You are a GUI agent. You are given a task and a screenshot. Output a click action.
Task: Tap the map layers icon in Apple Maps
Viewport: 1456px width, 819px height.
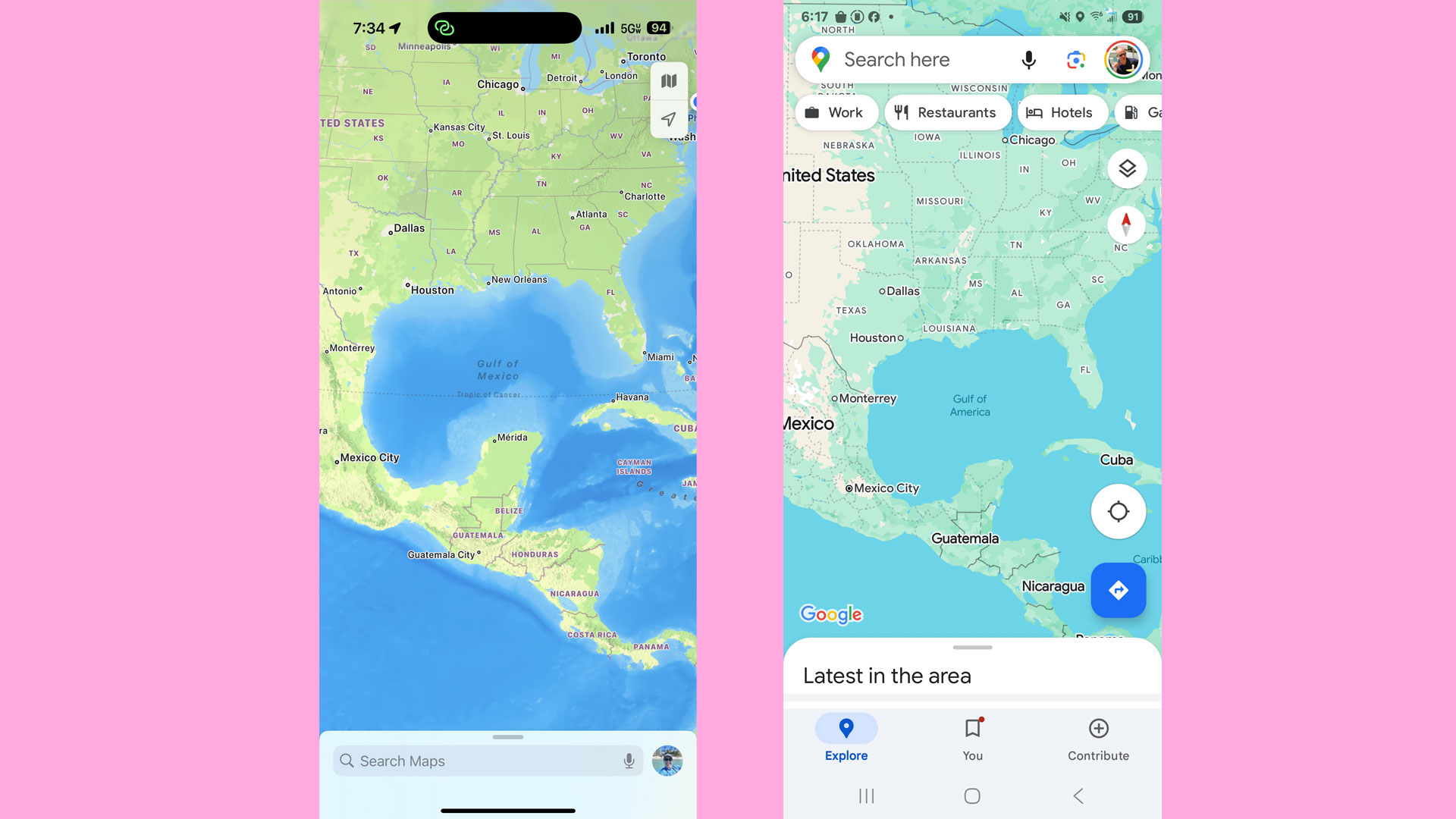668,80
